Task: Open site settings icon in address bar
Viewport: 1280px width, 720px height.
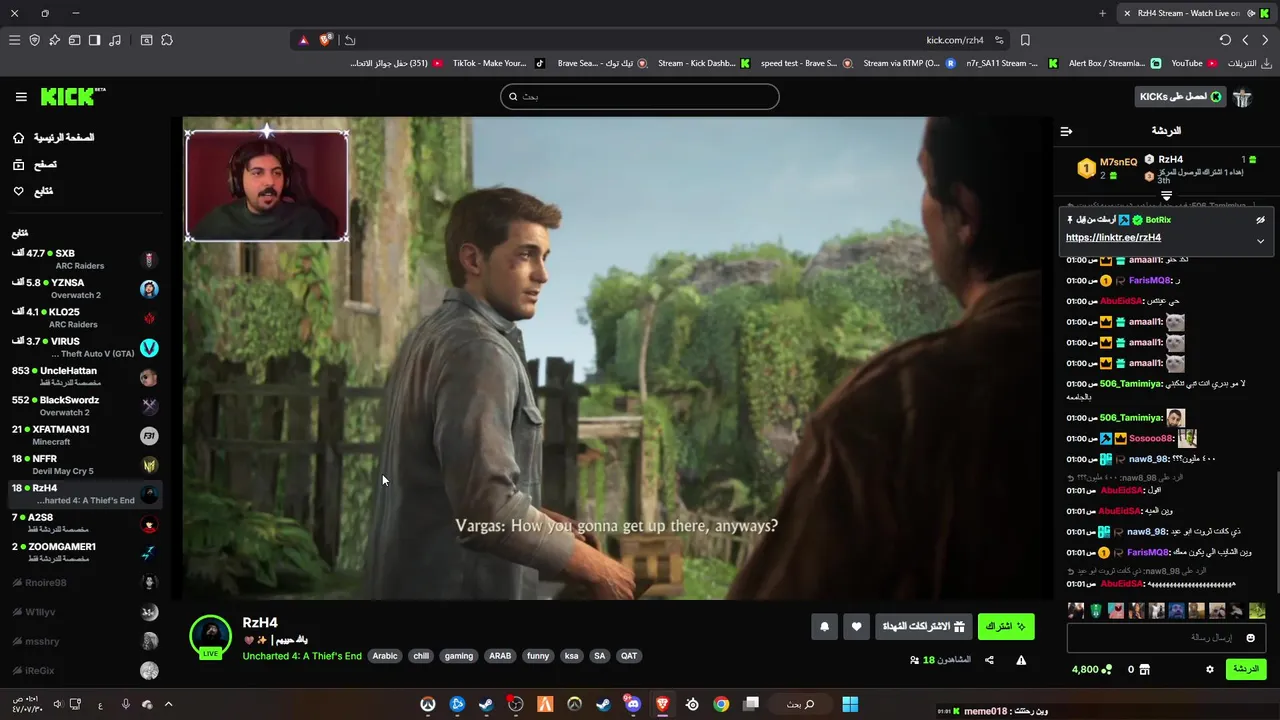Action: coord(999,40)
